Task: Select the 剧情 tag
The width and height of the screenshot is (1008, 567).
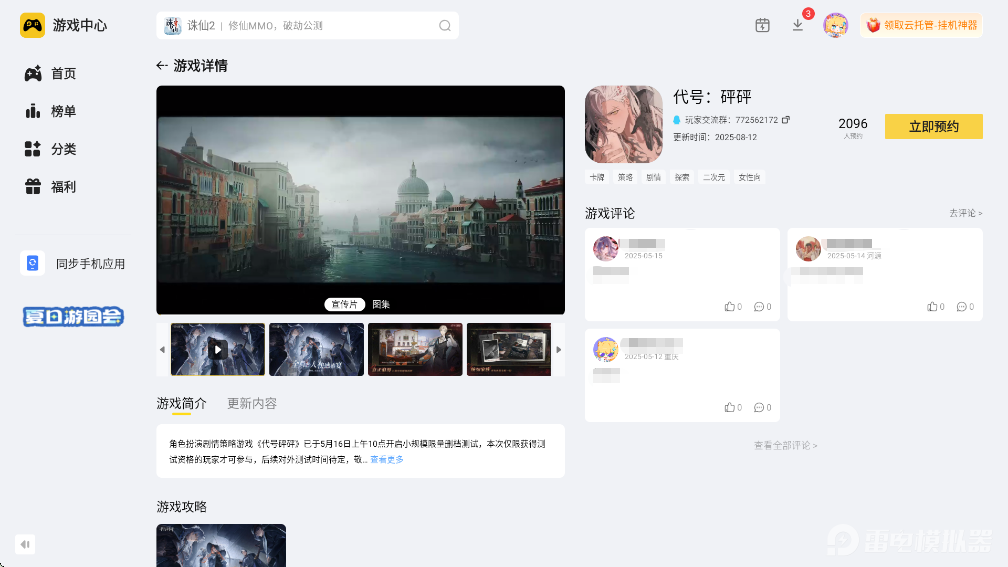Action: click(x=654, y=177)
